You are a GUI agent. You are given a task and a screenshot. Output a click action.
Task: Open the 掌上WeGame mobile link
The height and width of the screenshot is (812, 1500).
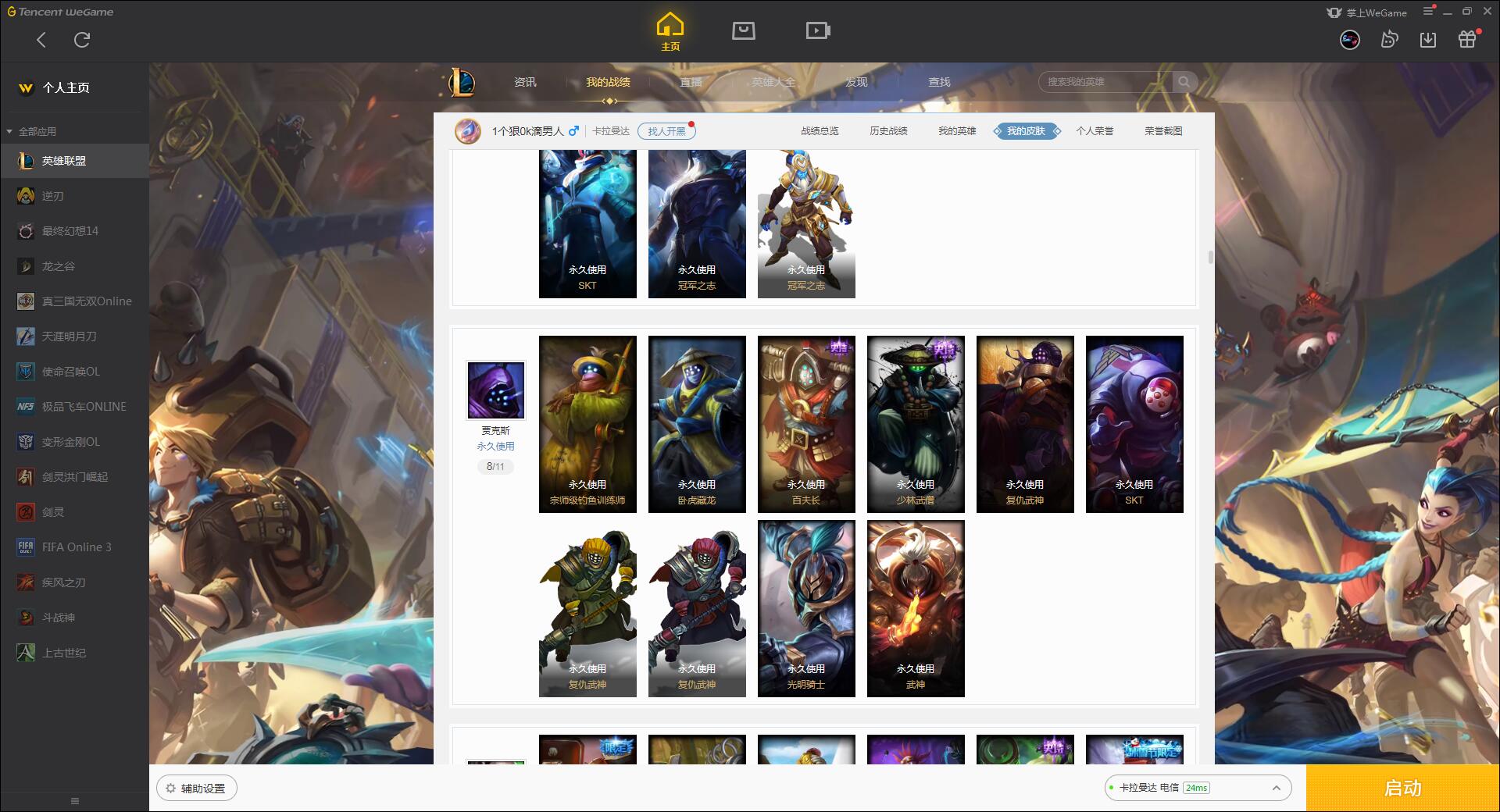point(1366,12)
